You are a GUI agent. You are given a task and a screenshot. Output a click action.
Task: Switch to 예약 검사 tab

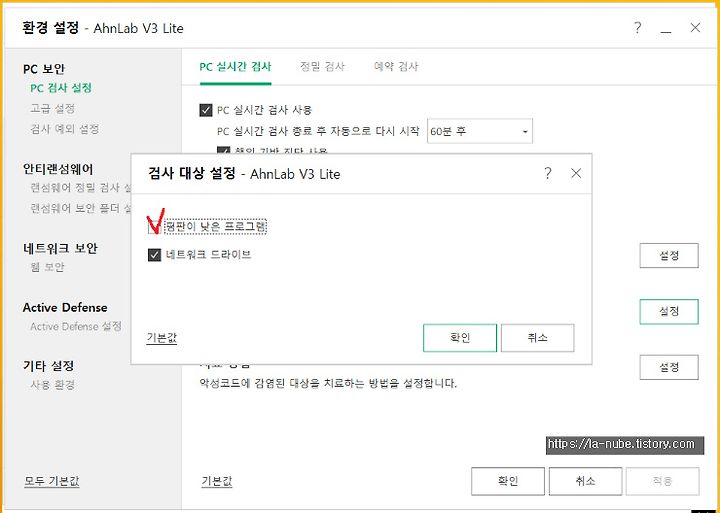point(396,67)
